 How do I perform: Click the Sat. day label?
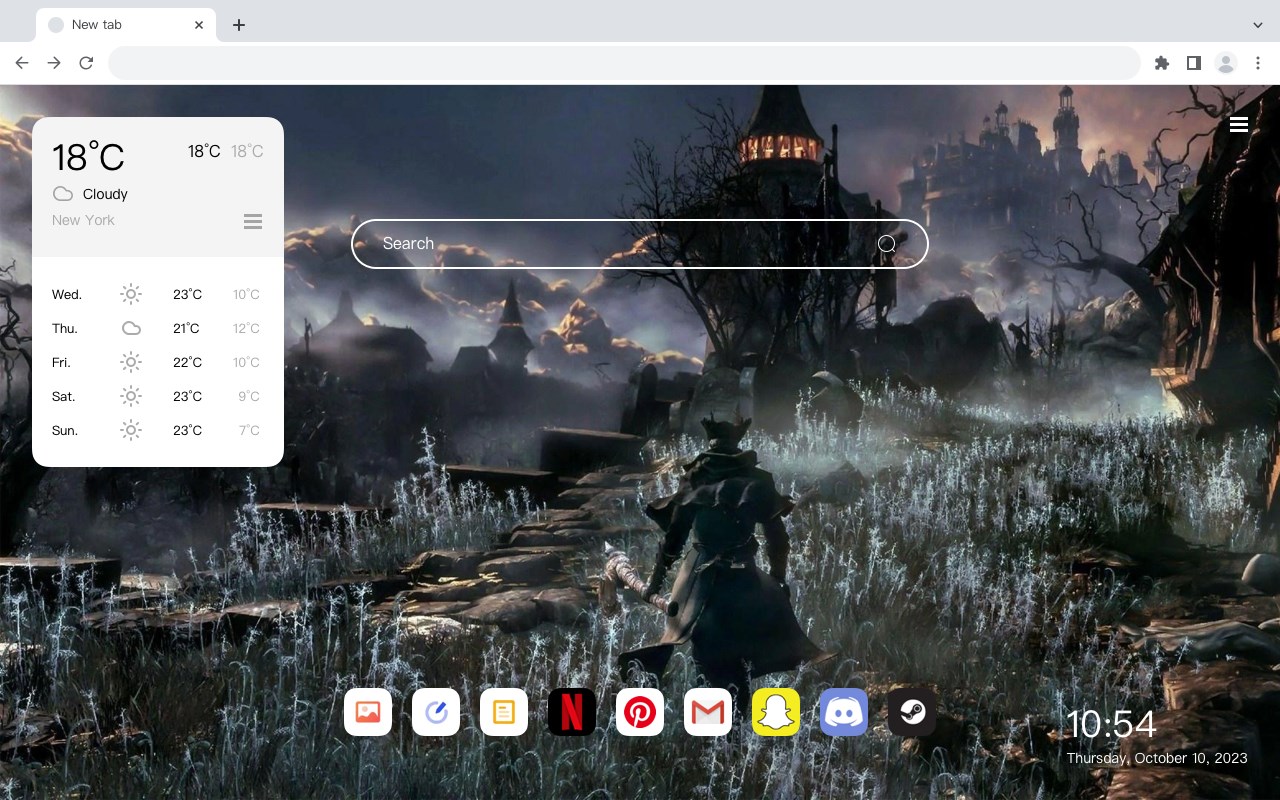tap(64, 396)
